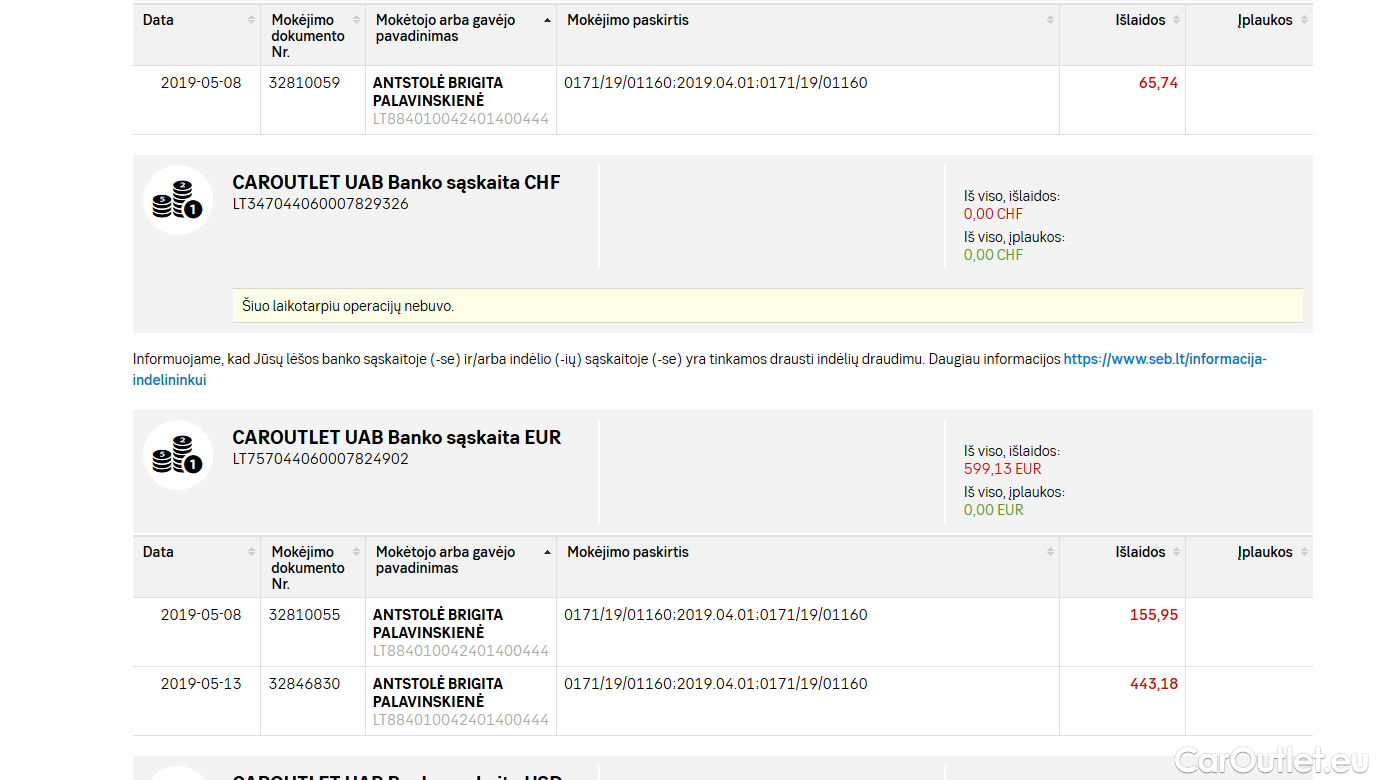Screen dimensions: 1379x780
Task: Click ANTSTOLĖ BRIGITA PALAVINSKIENĖ in the 32810055 row
Action: point(438,624)
